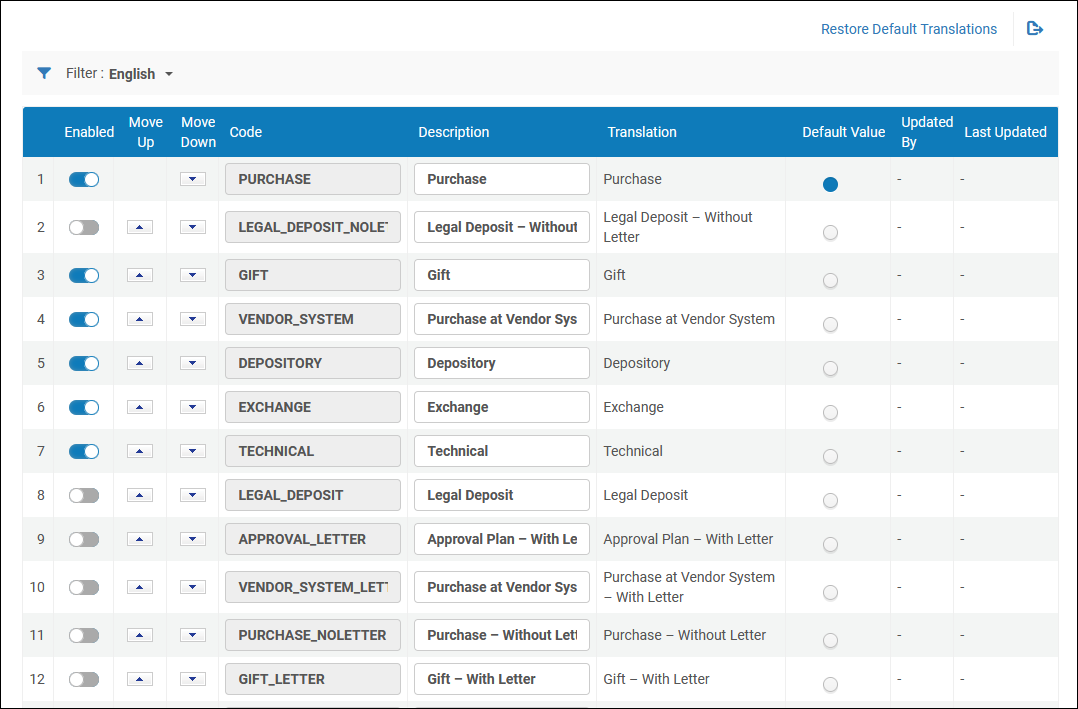Set Gift – With Letter as default
Screen dimensions: 1078x709
point(830,685)
